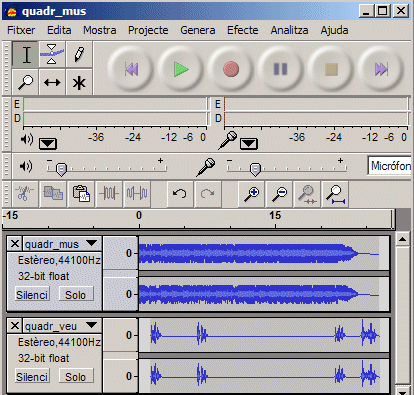Open the Efecte menu
414x395 pixels.
pyautogui.click(x=243, y=30)
